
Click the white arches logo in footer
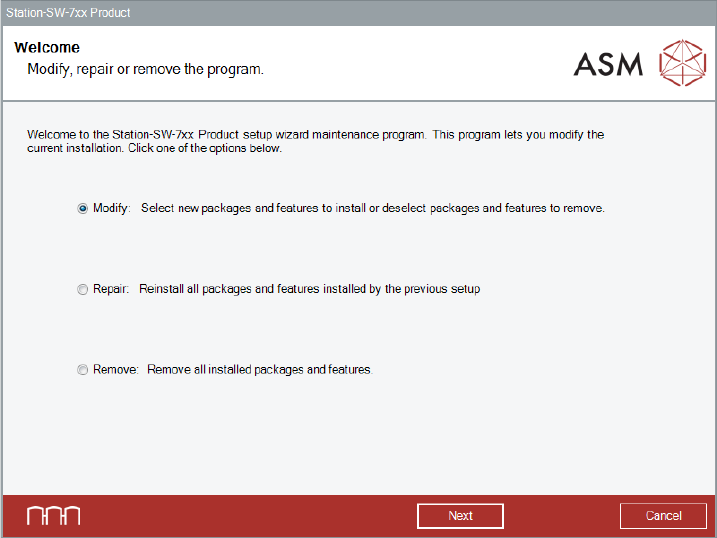click(x=54, y=516)
